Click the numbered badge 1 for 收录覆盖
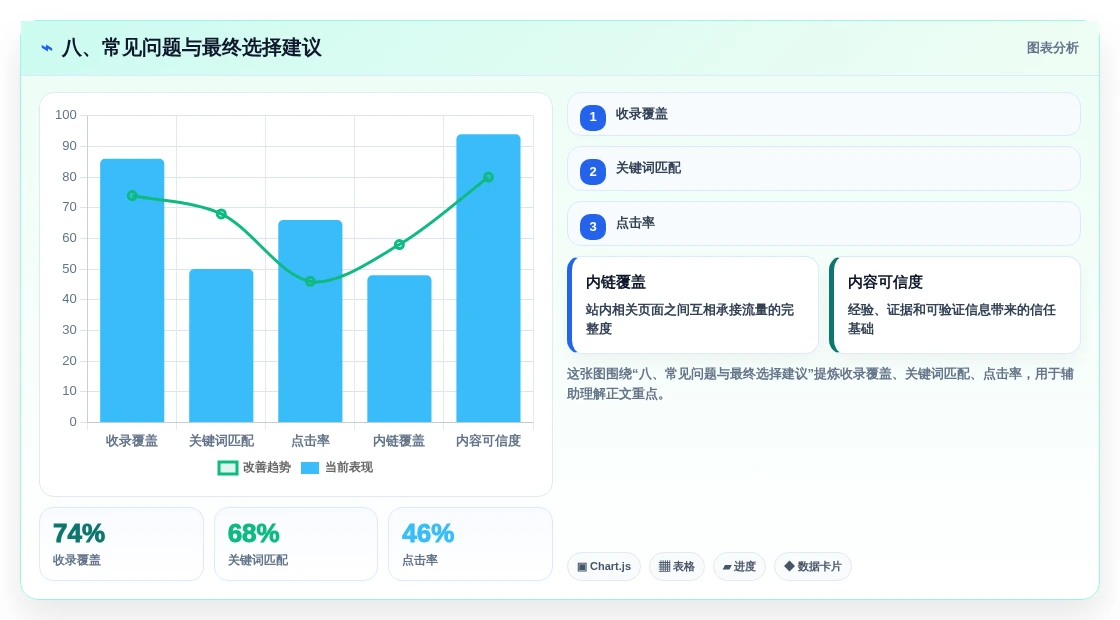The height and width of the screenshot is (620, 1120). (x=593, y=117)
